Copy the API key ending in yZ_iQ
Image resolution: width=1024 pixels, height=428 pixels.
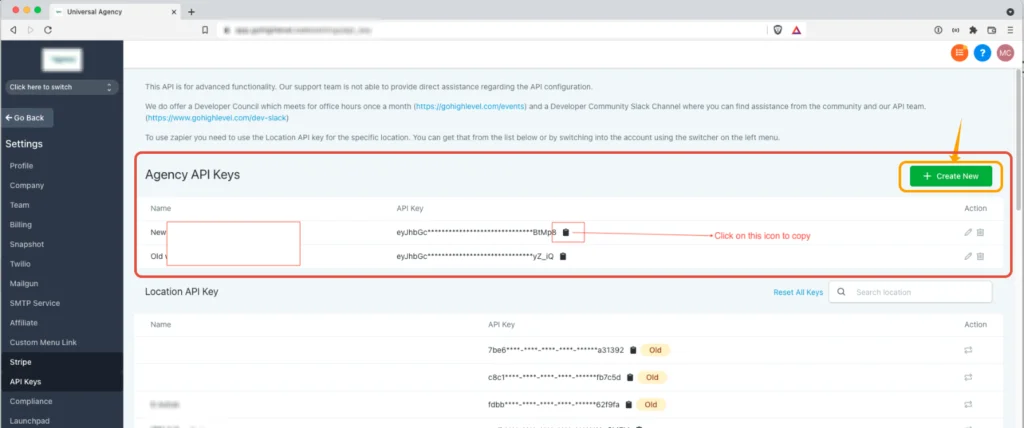(563, 256)
